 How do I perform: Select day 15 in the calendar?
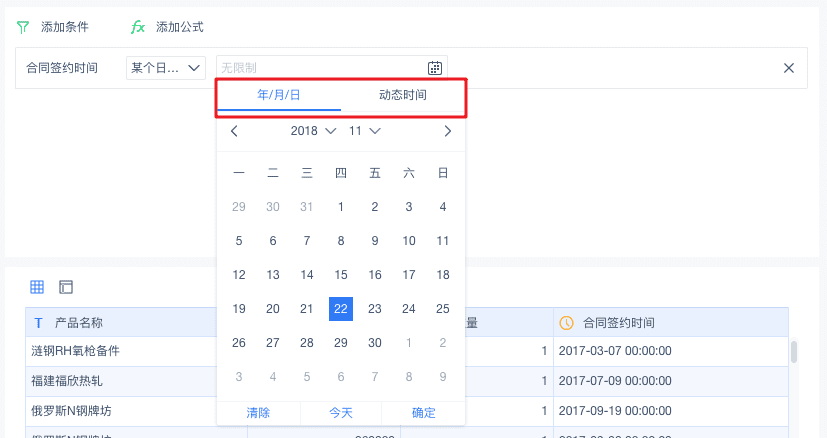[341, 275]
